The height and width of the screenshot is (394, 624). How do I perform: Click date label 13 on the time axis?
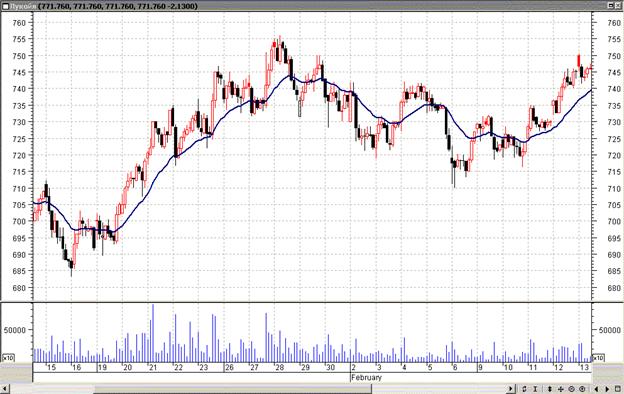tap(584, 367)
